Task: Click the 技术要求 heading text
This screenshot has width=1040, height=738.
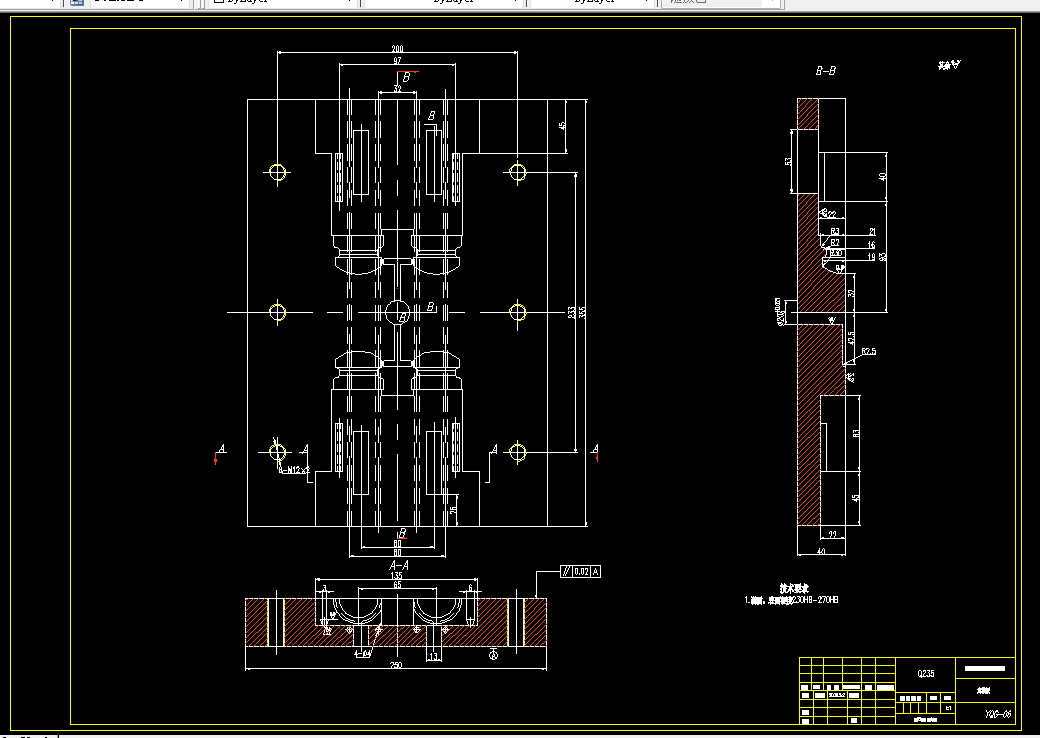Action: (x=793, y=589)
